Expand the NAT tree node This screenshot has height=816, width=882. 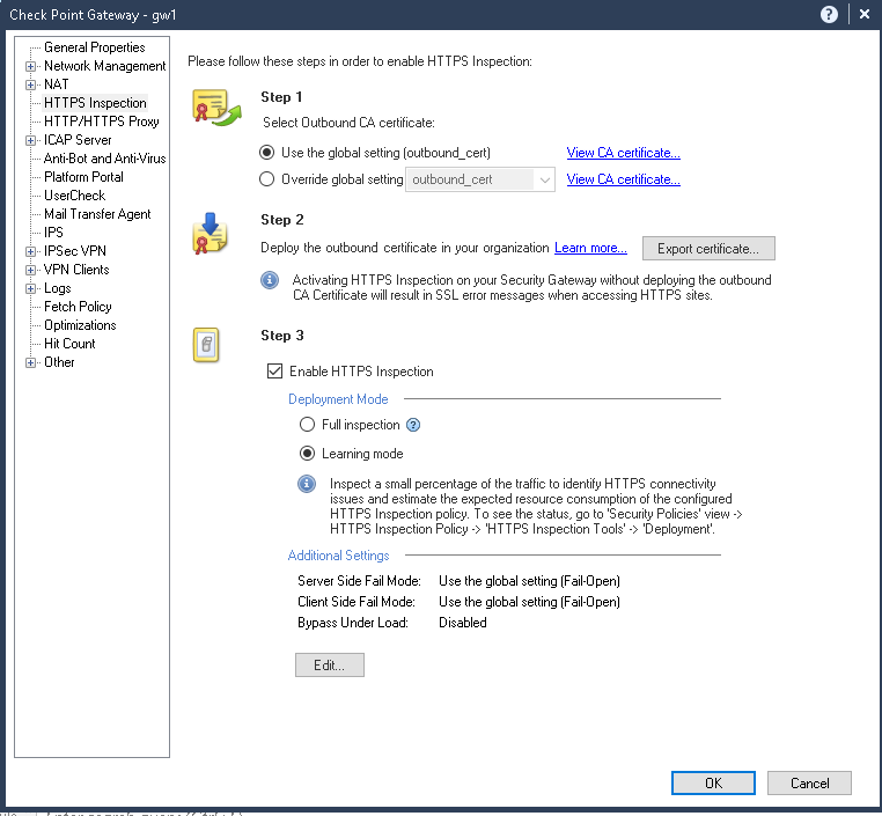31,85
